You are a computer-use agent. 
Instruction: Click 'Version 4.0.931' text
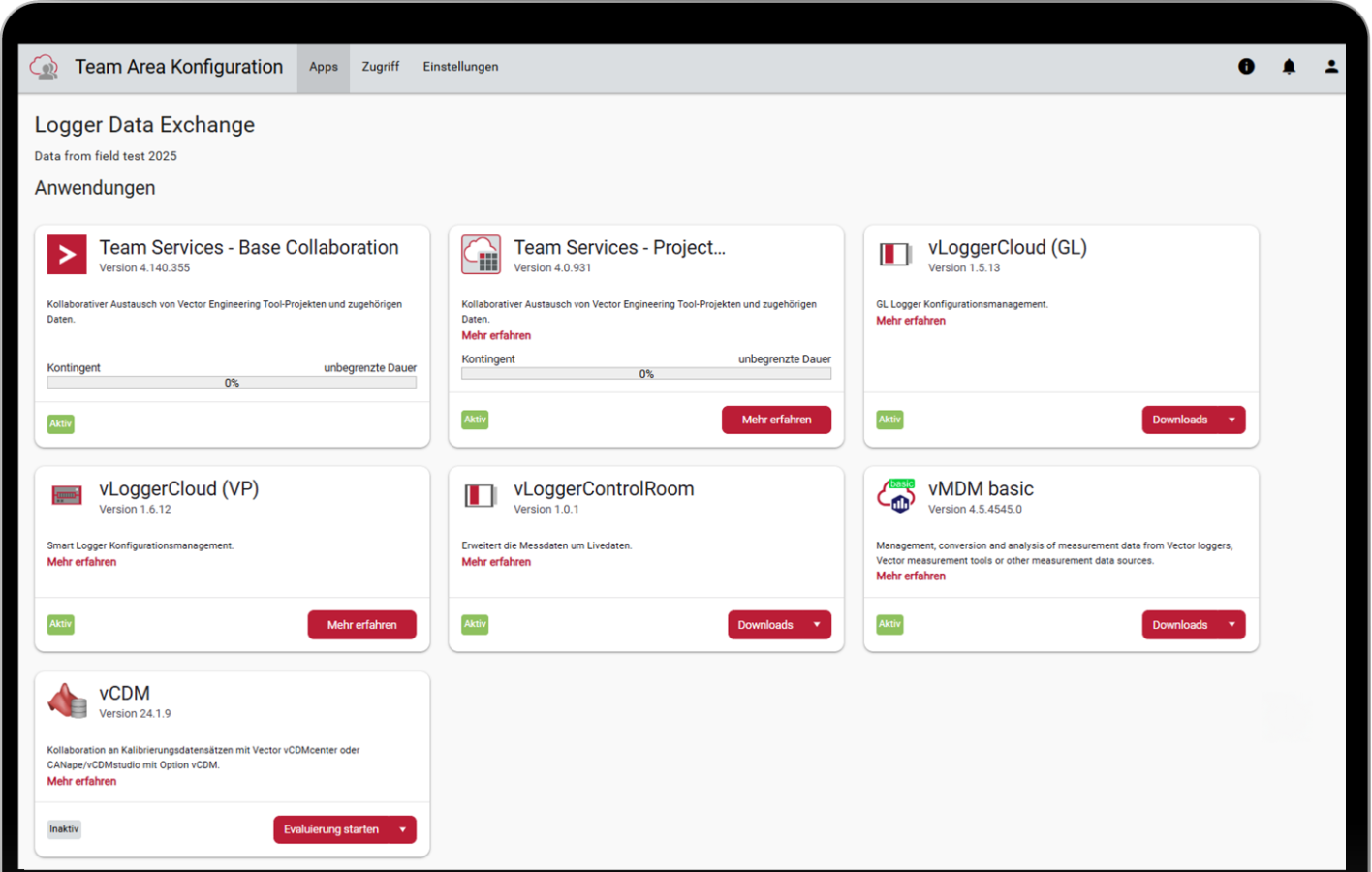pos(552,268)
